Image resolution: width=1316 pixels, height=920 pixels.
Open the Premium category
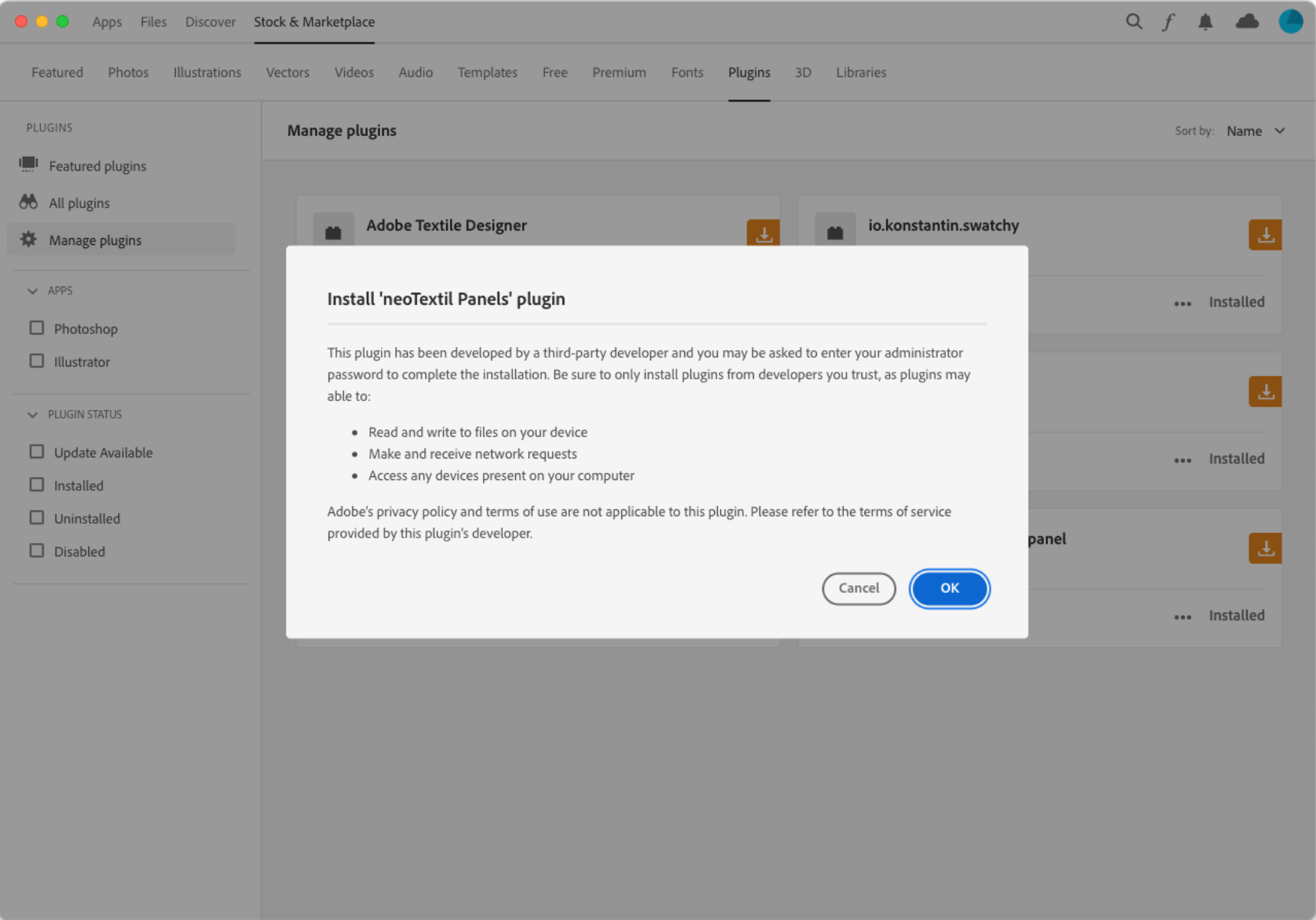(x=619, y=72)
